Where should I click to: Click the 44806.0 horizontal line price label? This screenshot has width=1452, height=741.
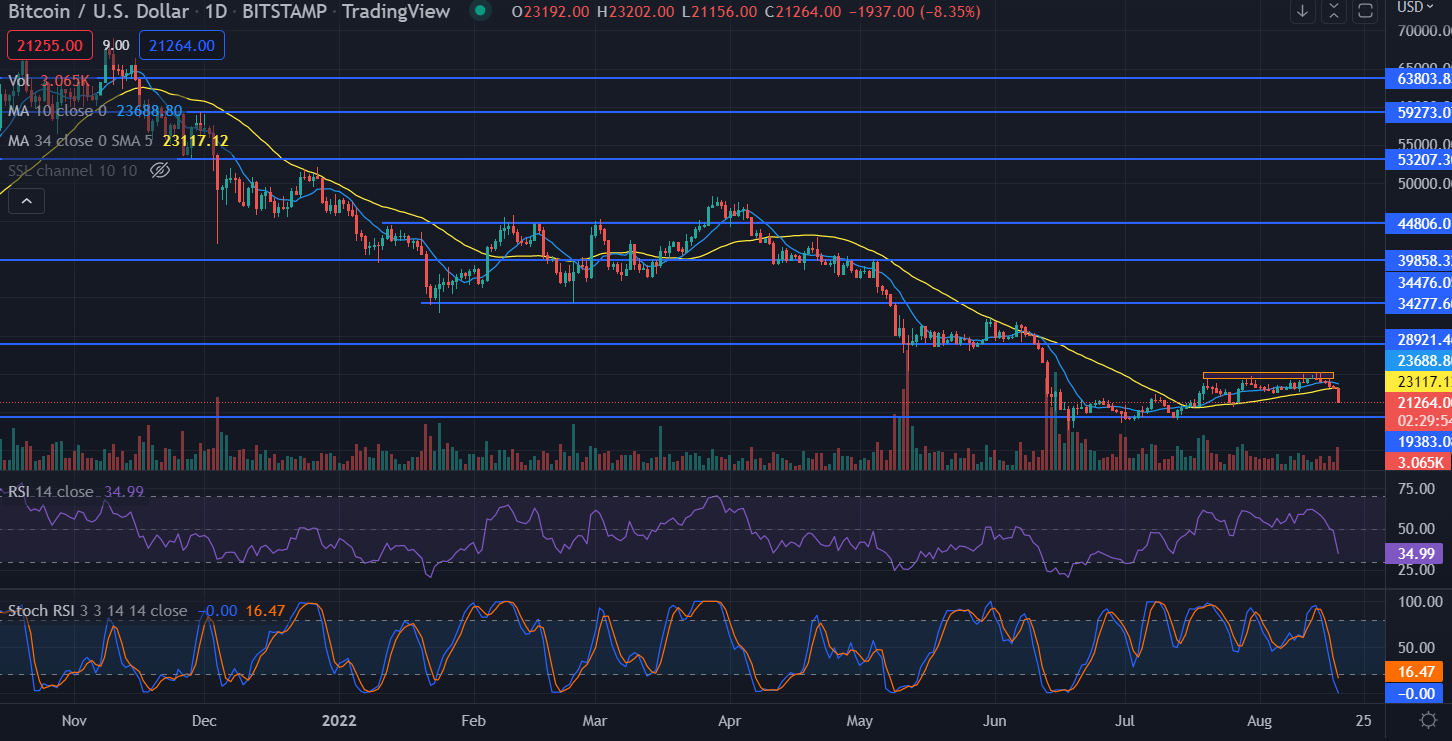click(1418, 224)
